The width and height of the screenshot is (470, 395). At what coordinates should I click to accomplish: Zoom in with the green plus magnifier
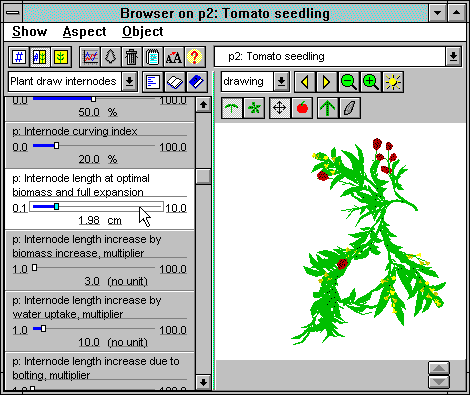click(371, 82)
